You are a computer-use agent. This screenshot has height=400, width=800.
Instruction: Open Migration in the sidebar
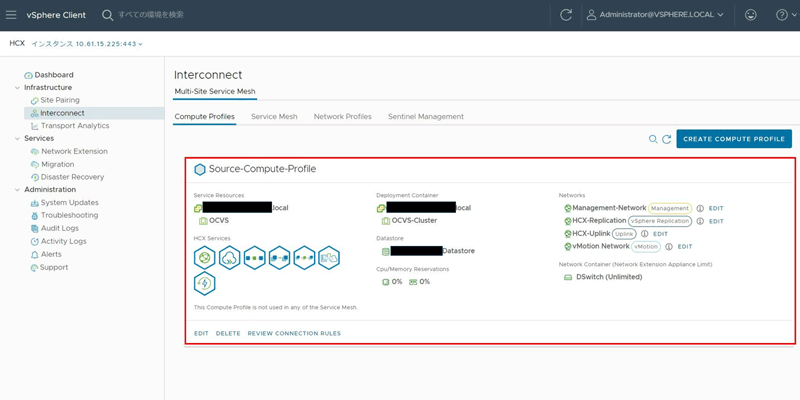53,164
